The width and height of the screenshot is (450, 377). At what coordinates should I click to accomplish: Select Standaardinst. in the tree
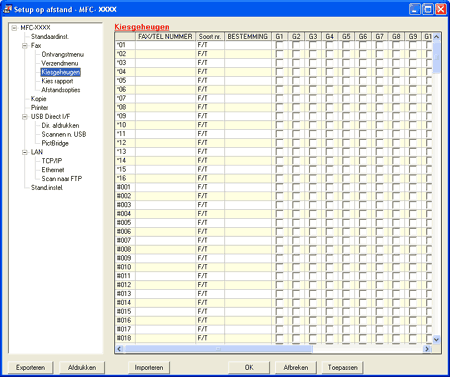(50, 37)
